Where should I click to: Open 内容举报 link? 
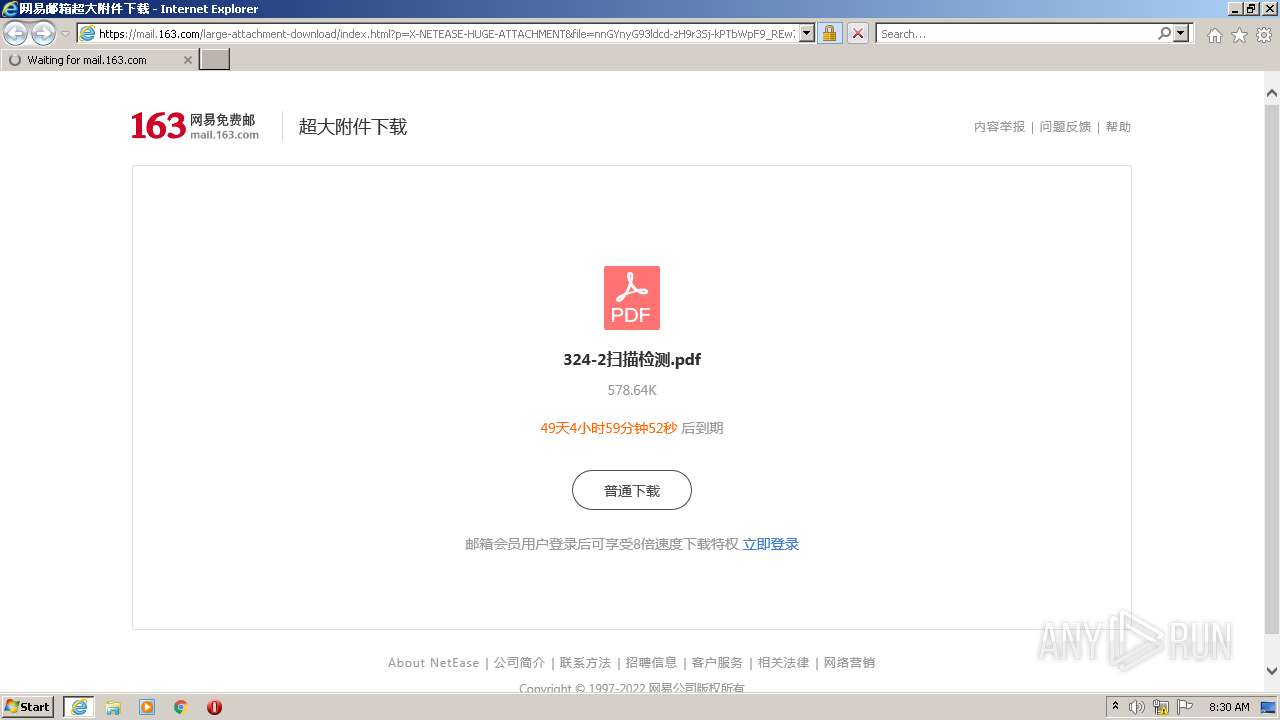tap(999, 127)
